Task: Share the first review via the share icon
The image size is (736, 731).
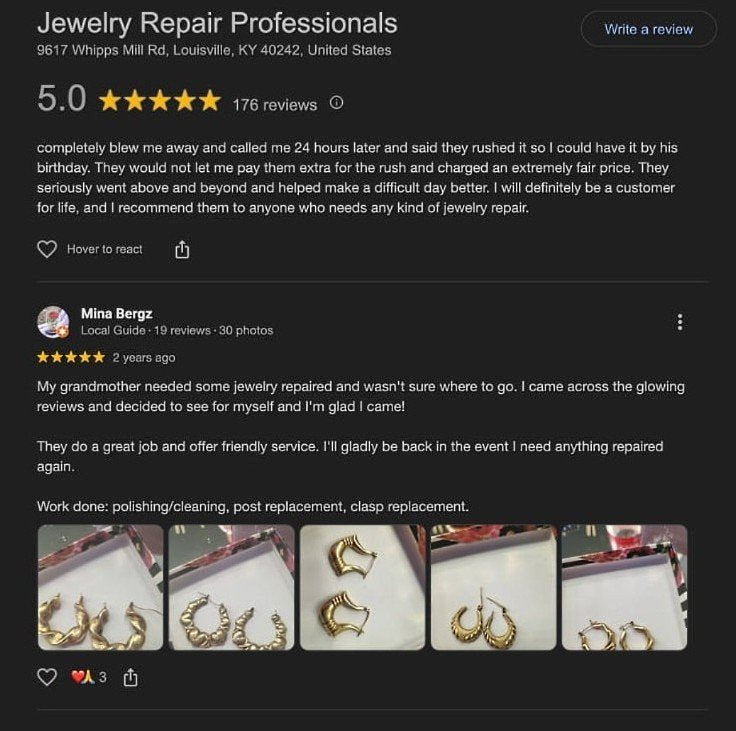Action: point(182,249)
